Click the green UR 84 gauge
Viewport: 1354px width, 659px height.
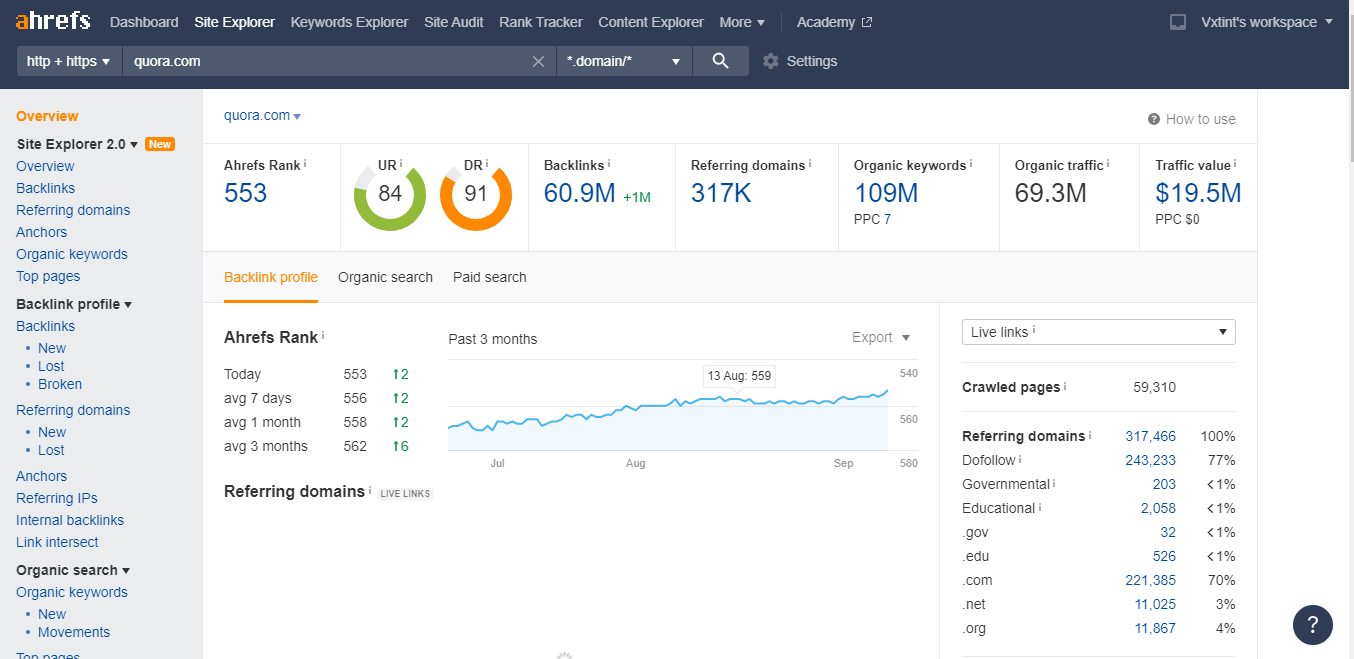[390, 195]
